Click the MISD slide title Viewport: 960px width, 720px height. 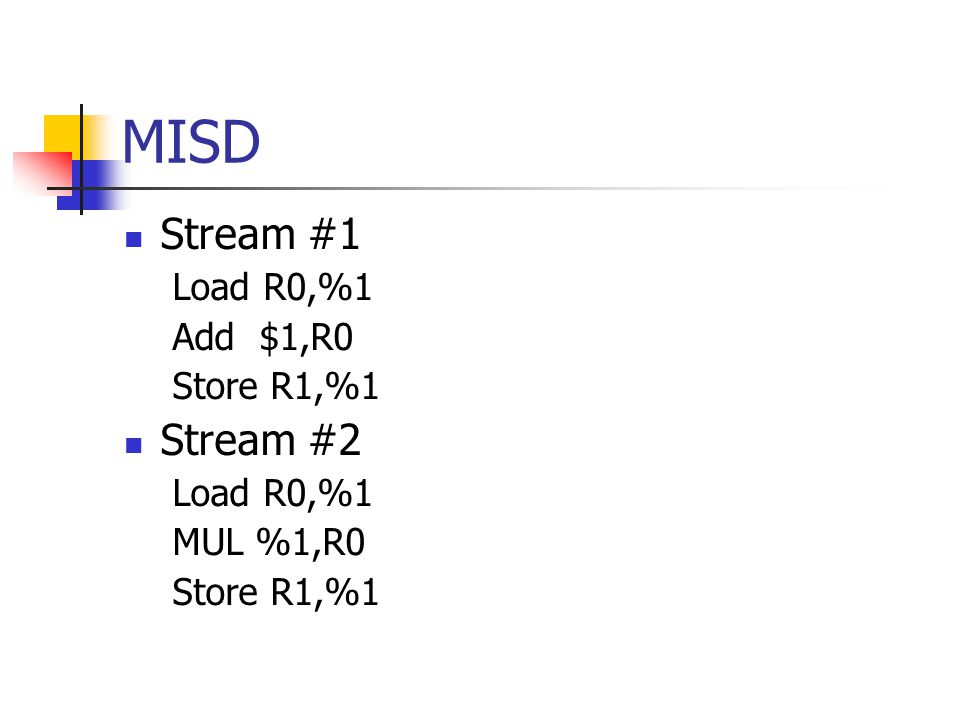[191, 142]
